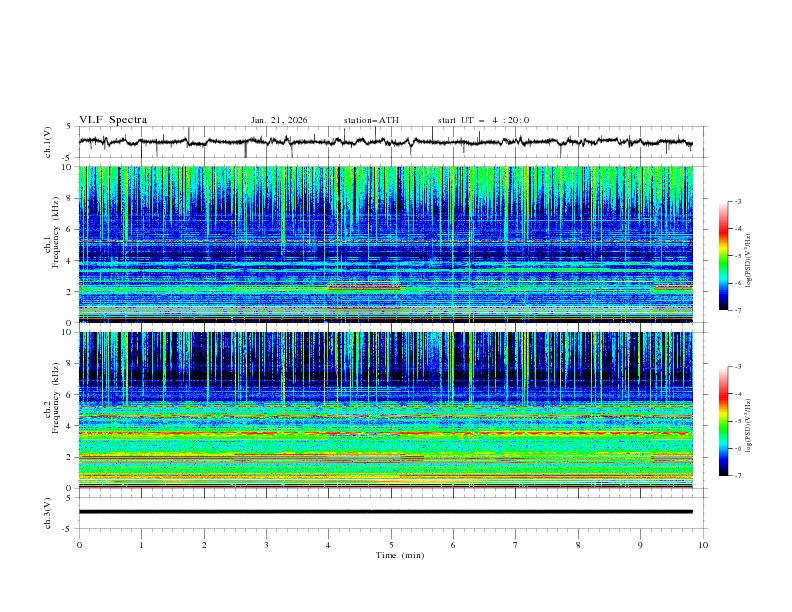Viewport: 792px width, 612px height.
Task: Click the time axis tick label "0"
Action: click(79, 545)
